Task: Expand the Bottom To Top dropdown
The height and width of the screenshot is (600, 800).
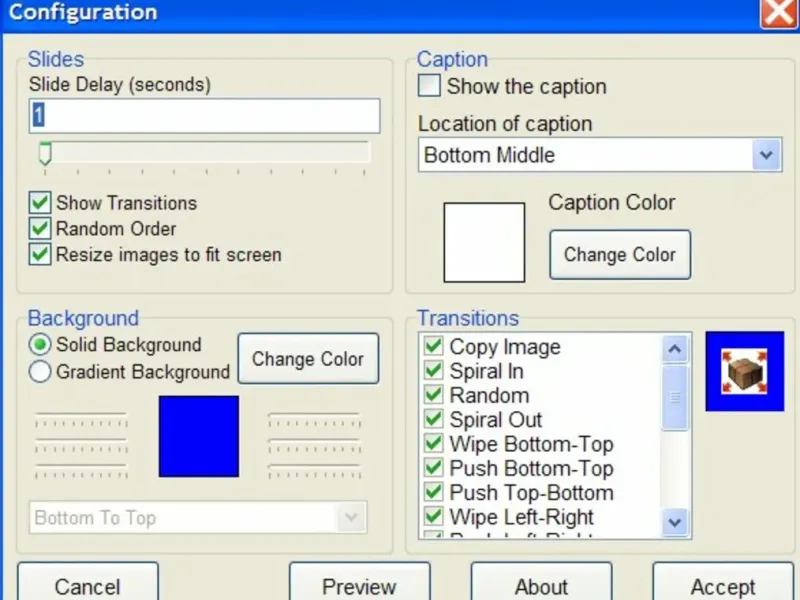Action: (x=349, y=517)
